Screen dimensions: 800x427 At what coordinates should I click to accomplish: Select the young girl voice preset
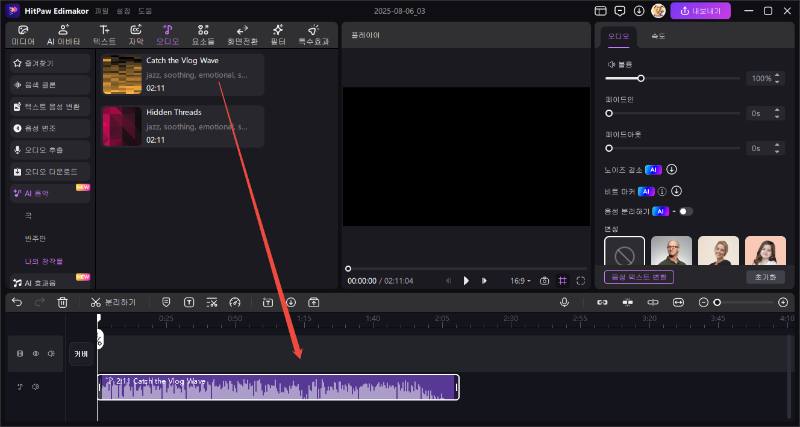tap(765, 250)
